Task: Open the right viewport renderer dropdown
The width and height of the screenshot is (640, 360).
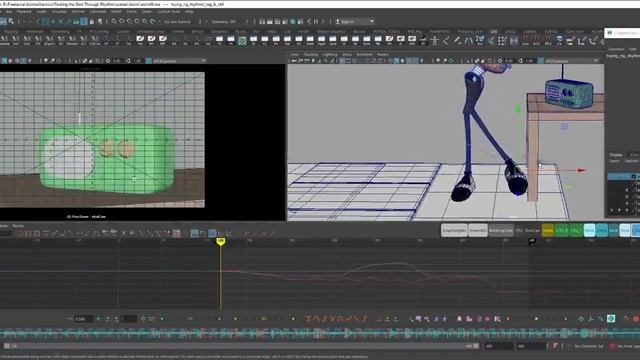Action: pyautogui.click(x=571, y=61)
